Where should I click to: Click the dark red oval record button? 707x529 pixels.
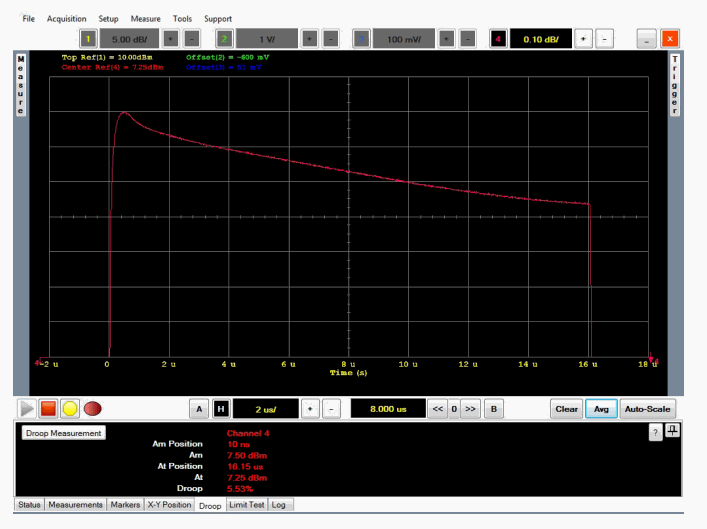click(x=93, y=409)
